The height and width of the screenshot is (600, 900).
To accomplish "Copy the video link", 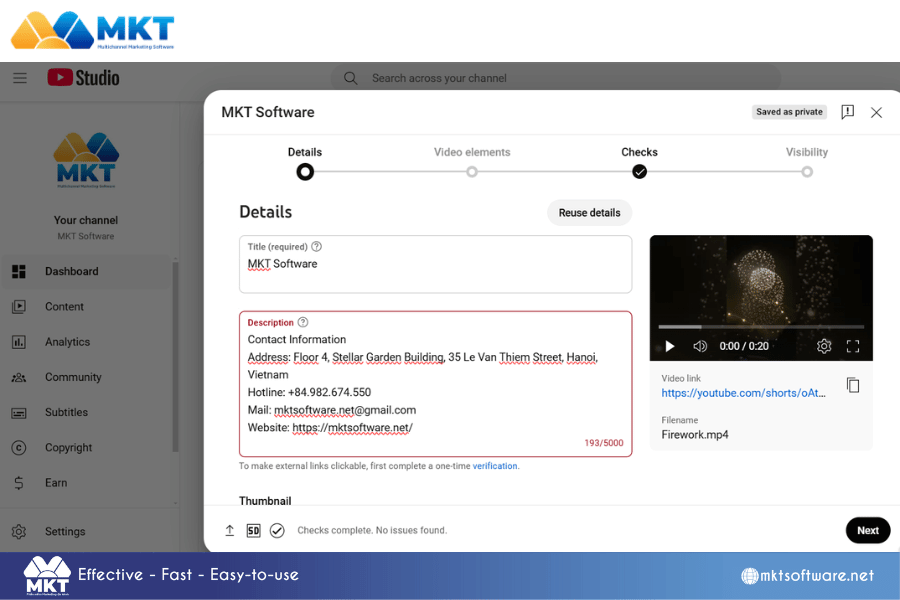I will tap(853, 385).
